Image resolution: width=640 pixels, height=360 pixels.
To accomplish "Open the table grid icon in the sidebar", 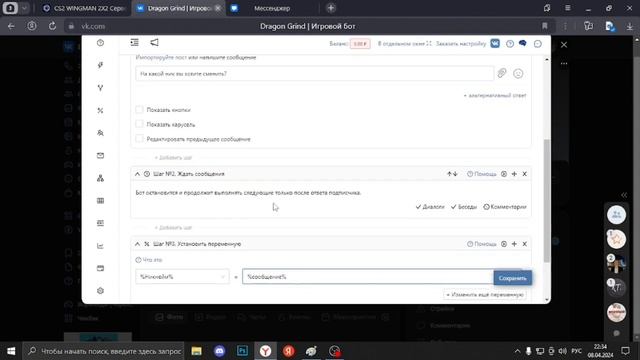I will click(x=100, y=201).
